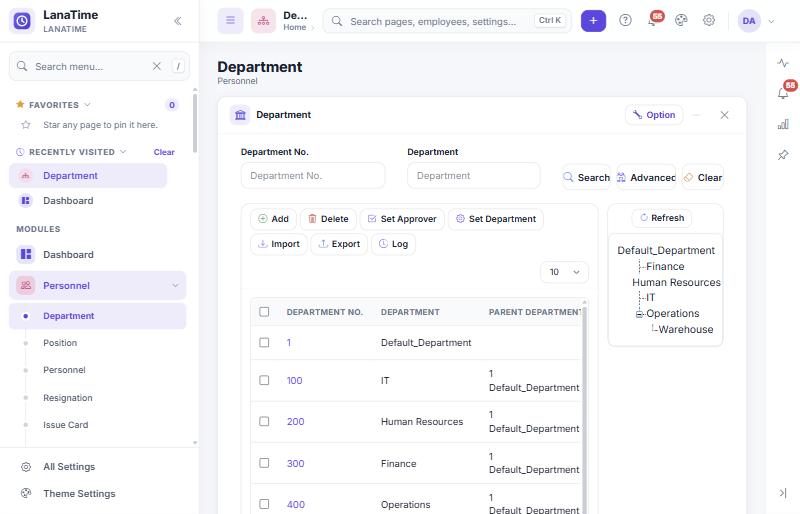Open the bell icon in right rail
Image resolution: width=800 pixels, height=514 pixels.
[x=783, y=93]
